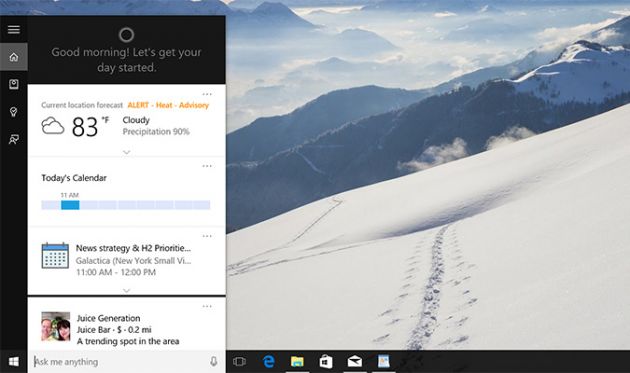Viewport: 630px width, 373px height.
Task: Open Today's Calendar card three-dot menu
Action: click(x=207, y=166)
